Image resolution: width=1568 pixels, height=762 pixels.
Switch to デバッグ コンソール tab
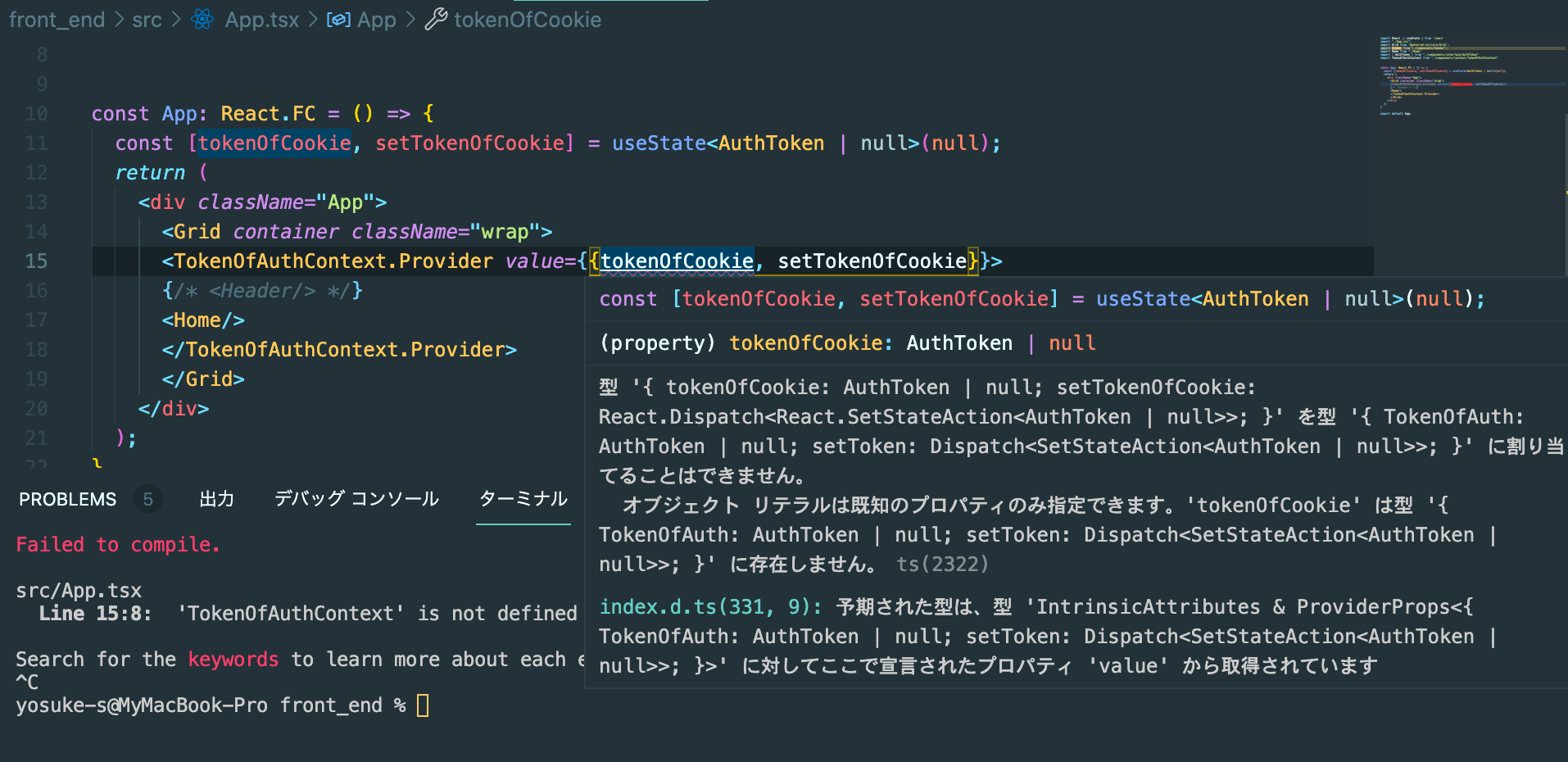(356, 499)
